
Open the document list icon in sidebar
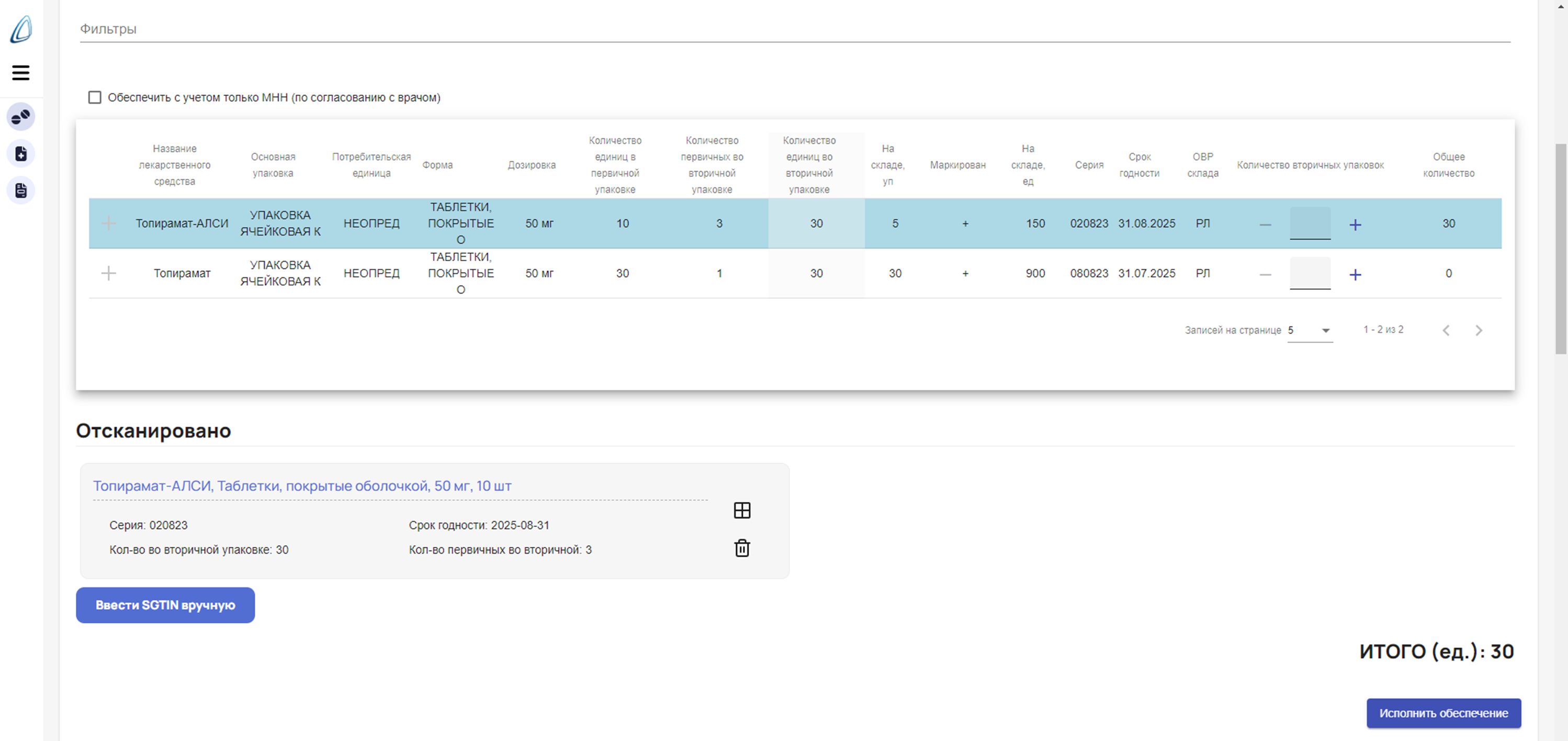coord(21,190)
